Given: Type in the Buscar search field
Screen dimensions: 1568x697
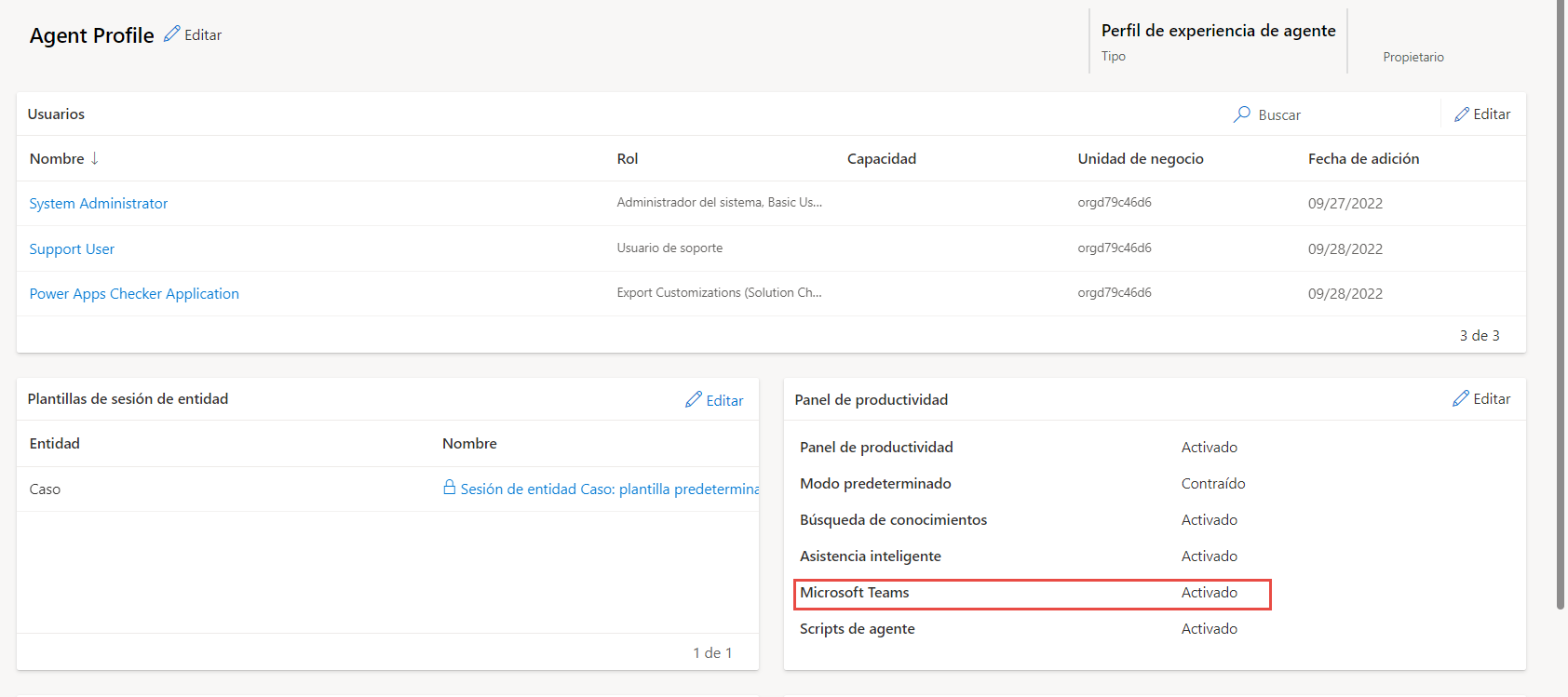Looking at the screenshot, I should point(1341,115).
